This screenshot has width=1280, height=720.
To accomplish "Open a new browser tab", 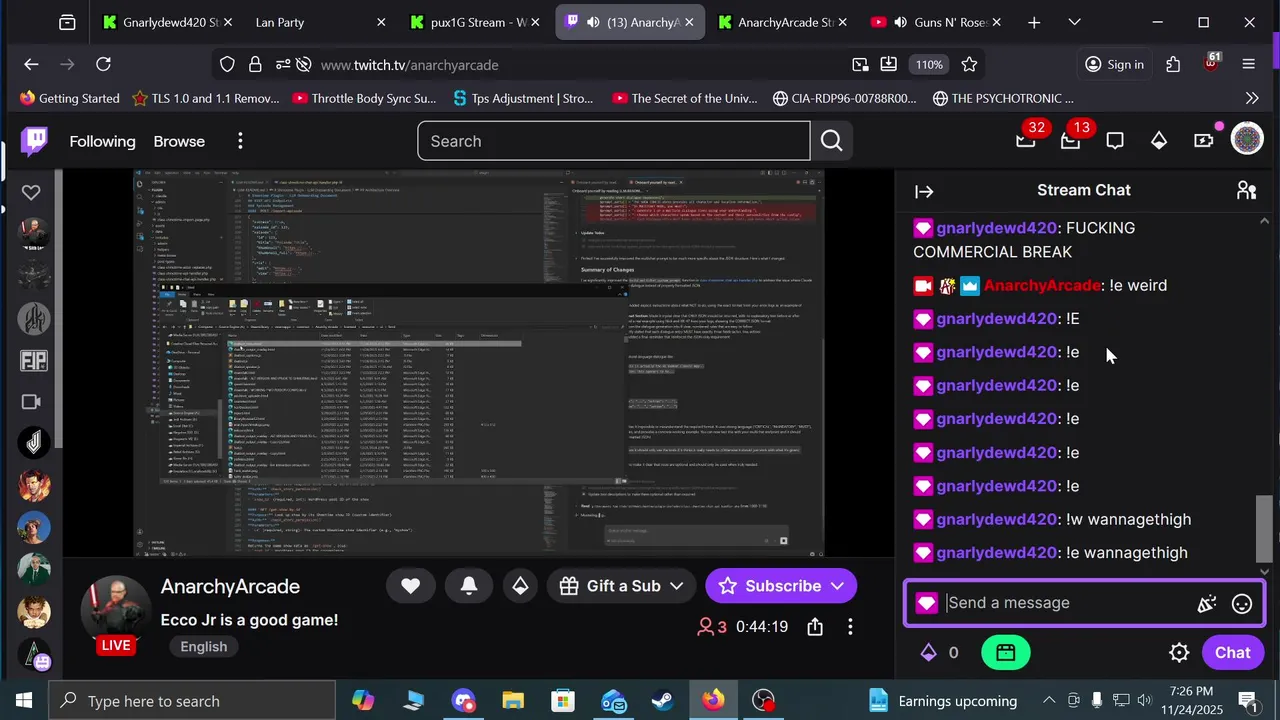I will click(x=1034, y=22).
